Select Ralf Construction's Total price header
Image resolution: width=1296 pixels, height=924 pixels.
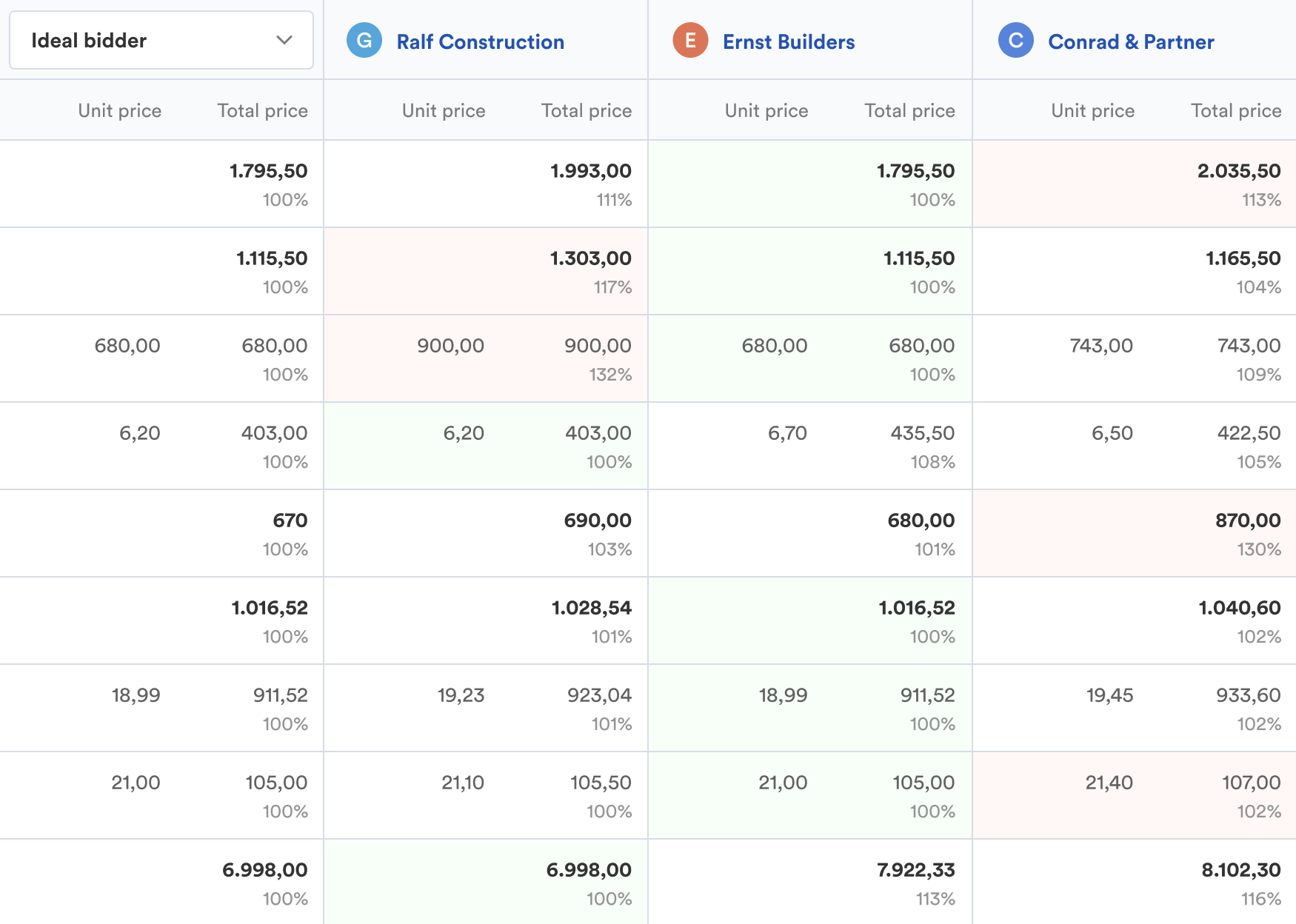586,110
